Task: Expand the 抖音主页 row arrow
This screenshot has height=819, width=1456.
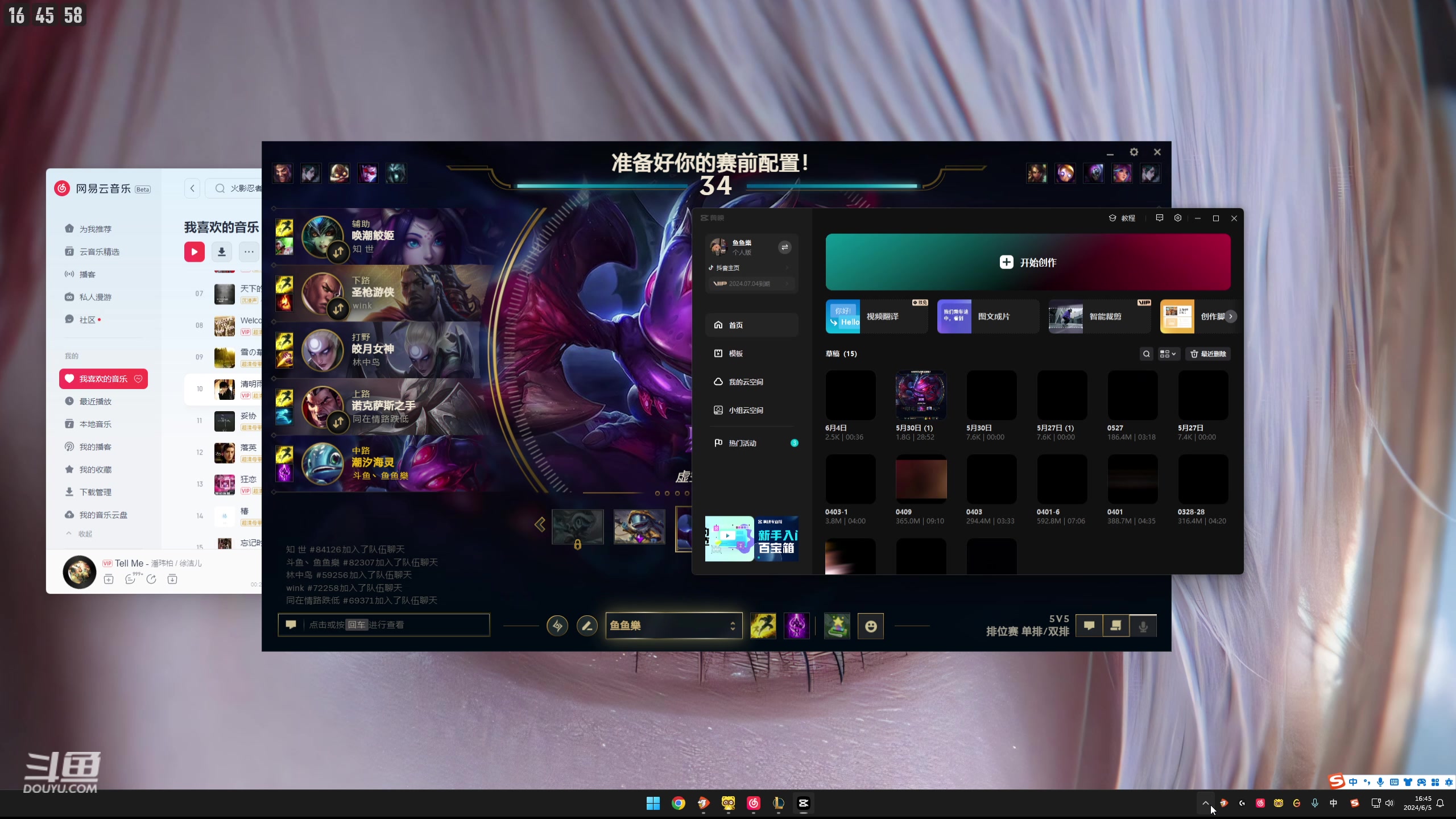Action: (x=788, y=268)
